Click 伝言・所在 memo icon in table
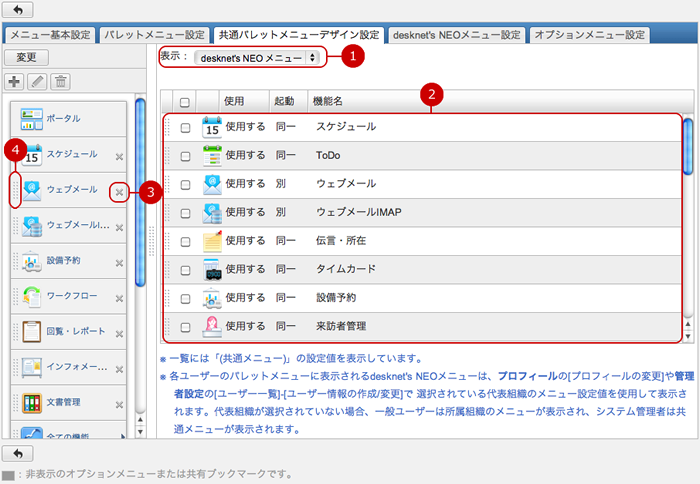The height and width of the screenshot is (484, 700). (212, 242)
